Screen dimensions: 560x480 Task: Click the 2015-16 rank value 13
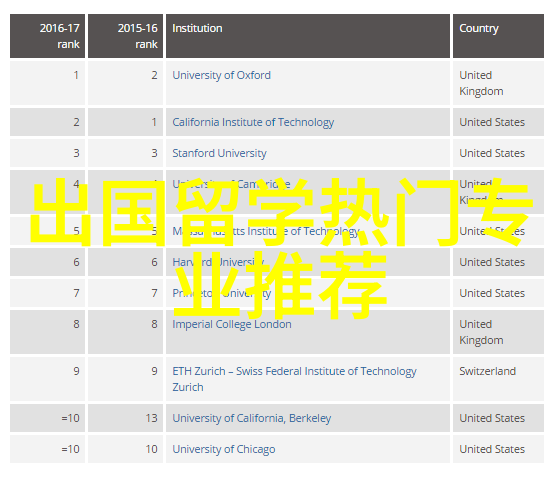tap(151, 418)
